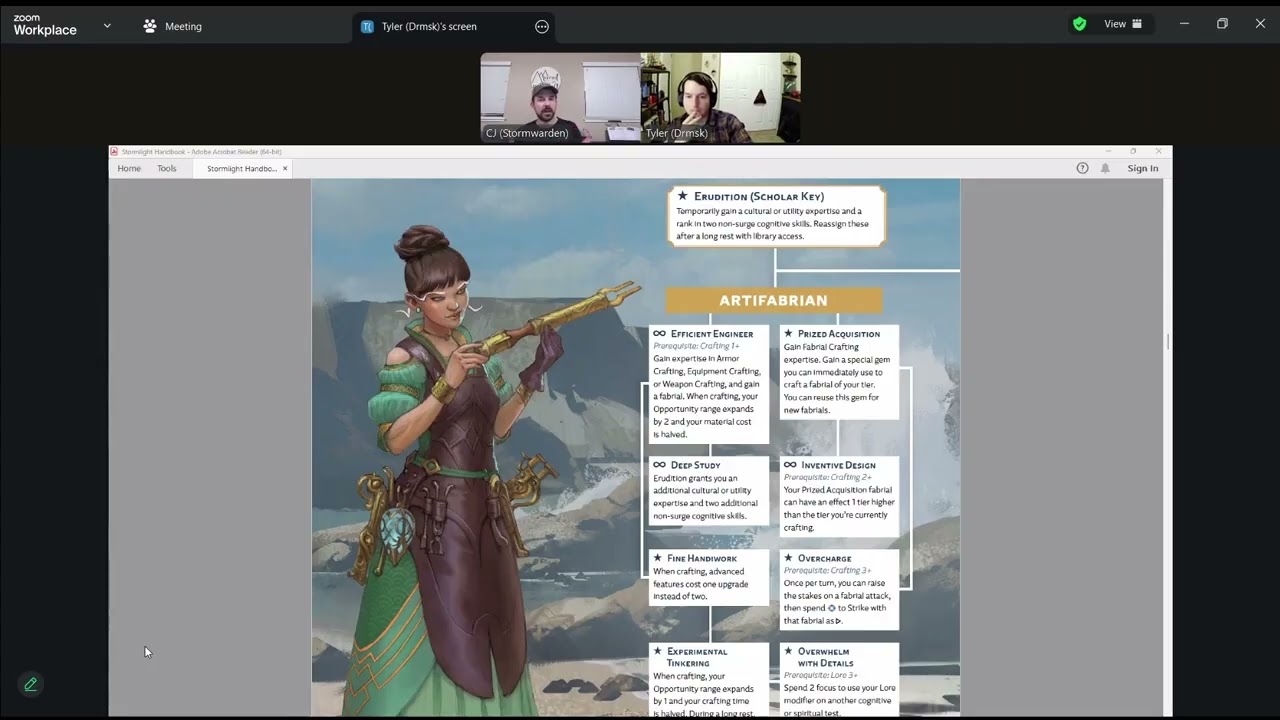Click infinity symbol beside Deep Study
The image size is (1280, 720).
[x=659, y=465]
